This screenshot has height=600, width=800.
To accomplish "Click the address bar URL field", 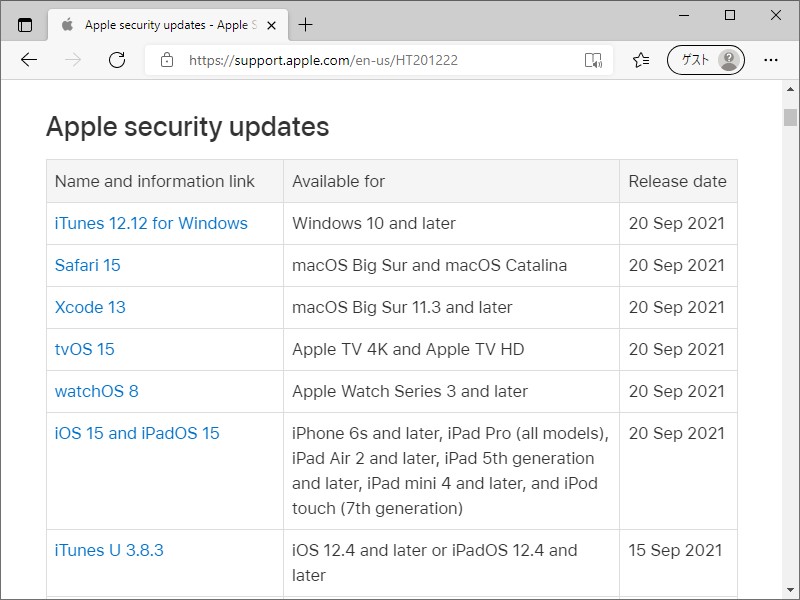I will pyautogui.click(x=380, y=60).
